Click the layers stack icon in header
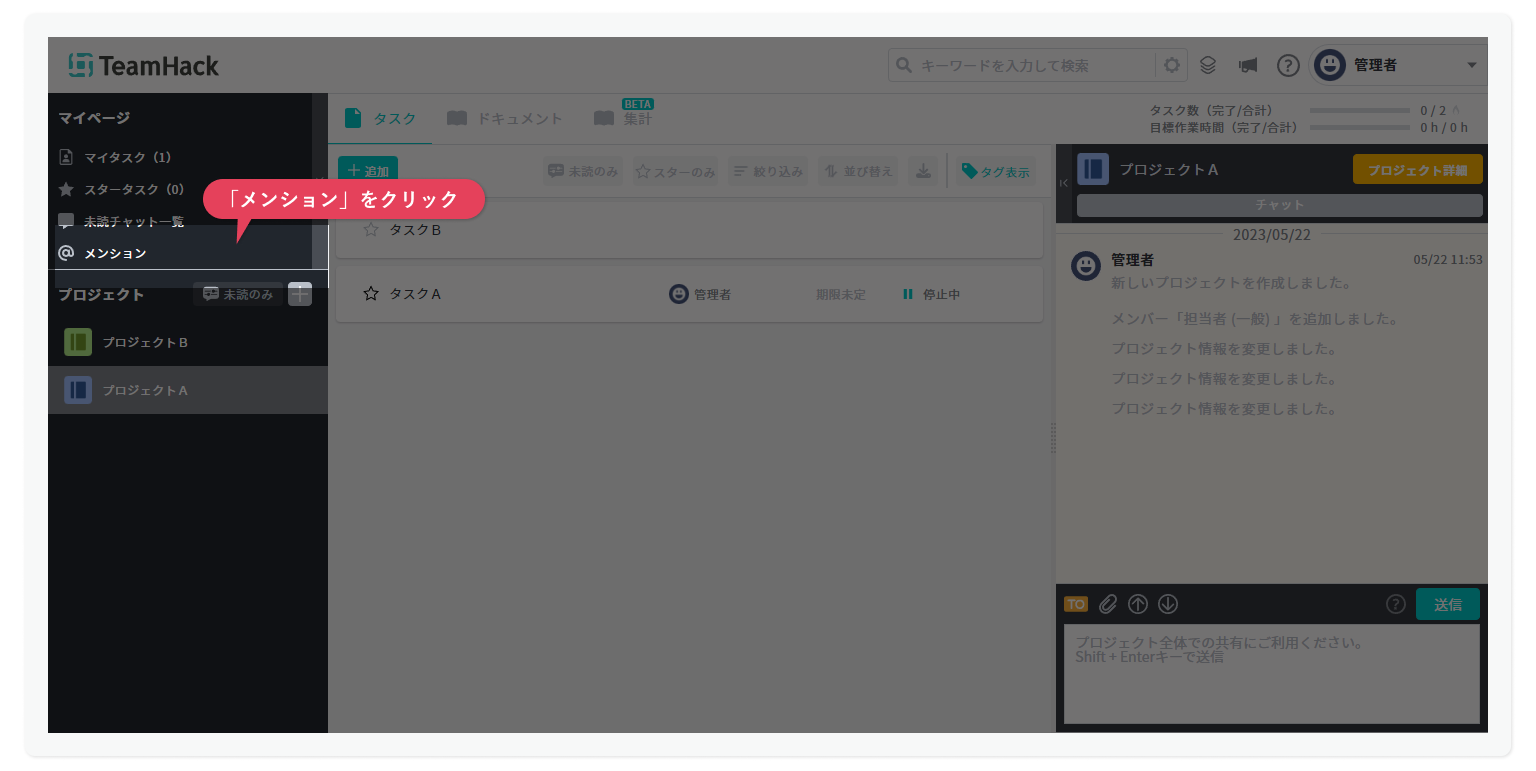This screenshot has height=771, width=1536. click(1208, 66)
